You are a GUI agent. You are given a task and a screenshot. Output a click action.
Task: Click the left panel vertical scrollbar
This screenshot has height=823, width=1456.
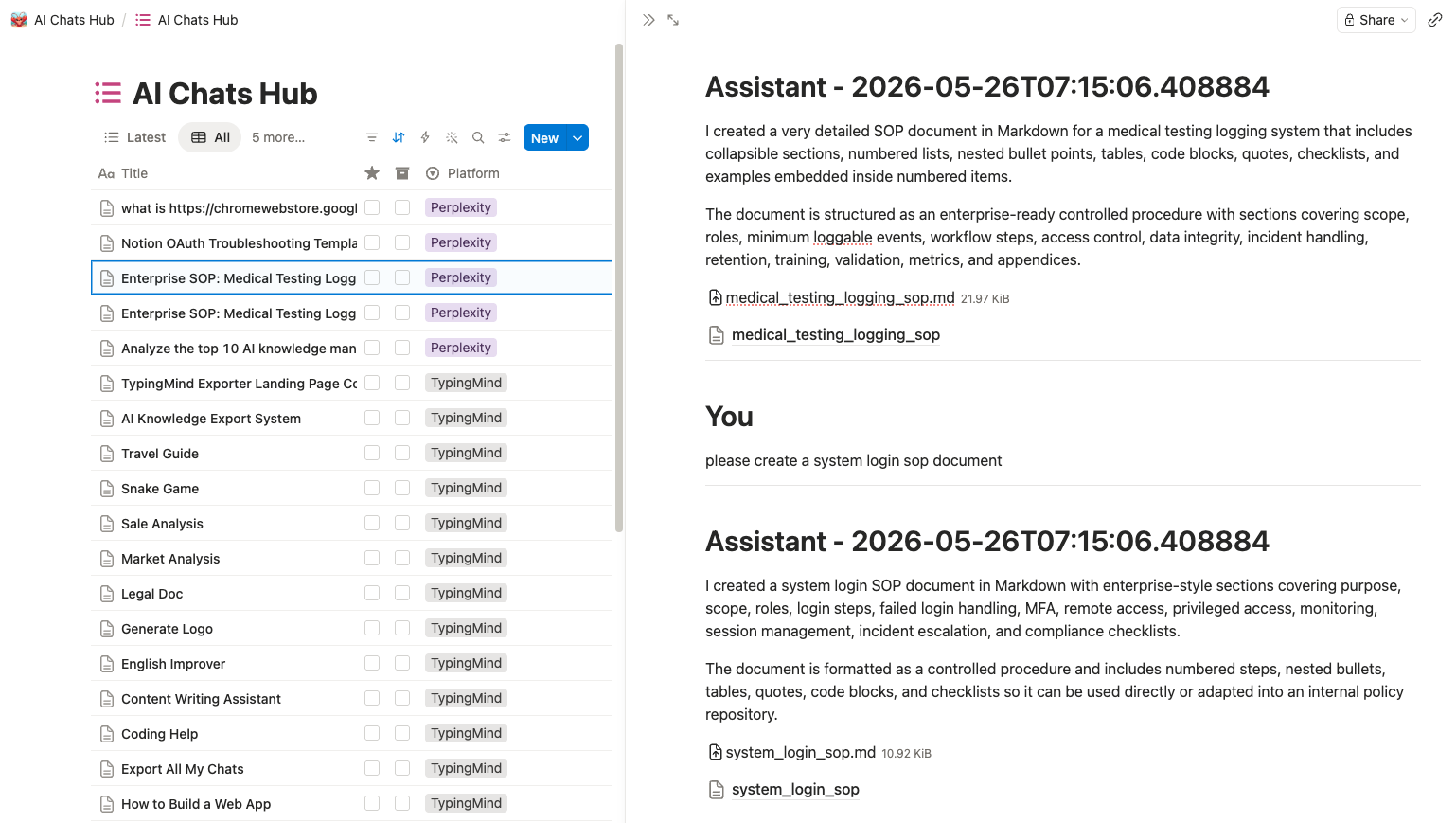pyautogui.click(x=619, y=287)
